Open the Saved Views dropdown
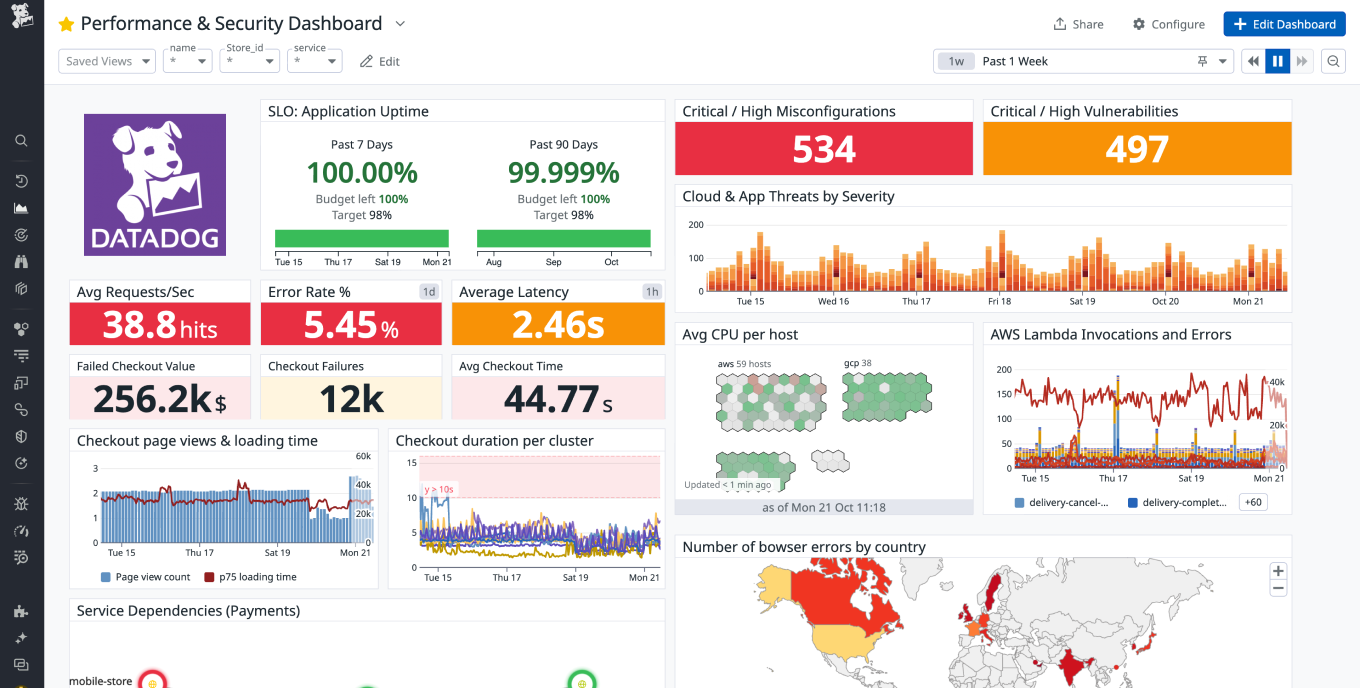The height and width of the screenshot is (688, 1360). click(106, 61)
